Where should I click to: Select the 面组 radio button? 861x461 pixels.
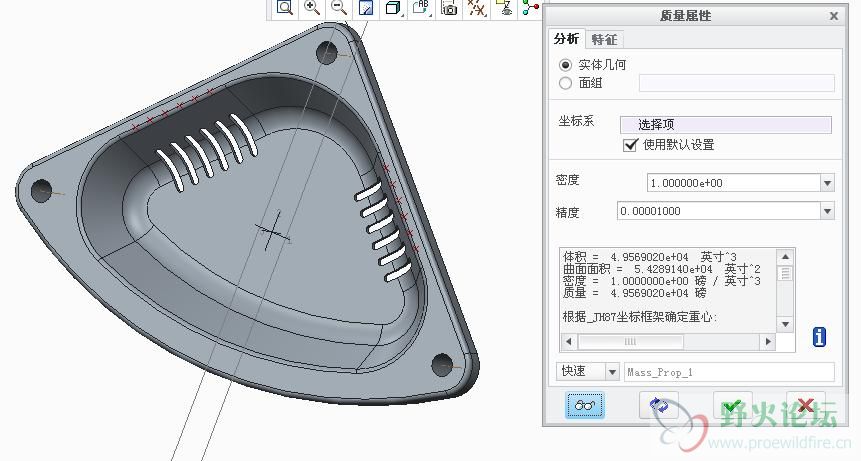point(565,83)
